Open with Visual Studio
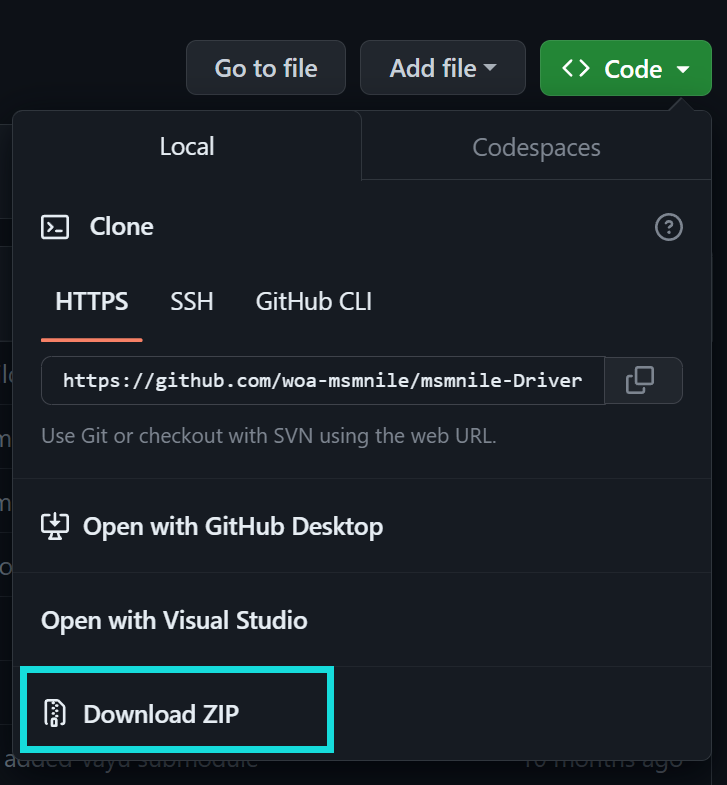Image resolution: width=727 pixels, height=785 pixels. (x=362, y=620)
